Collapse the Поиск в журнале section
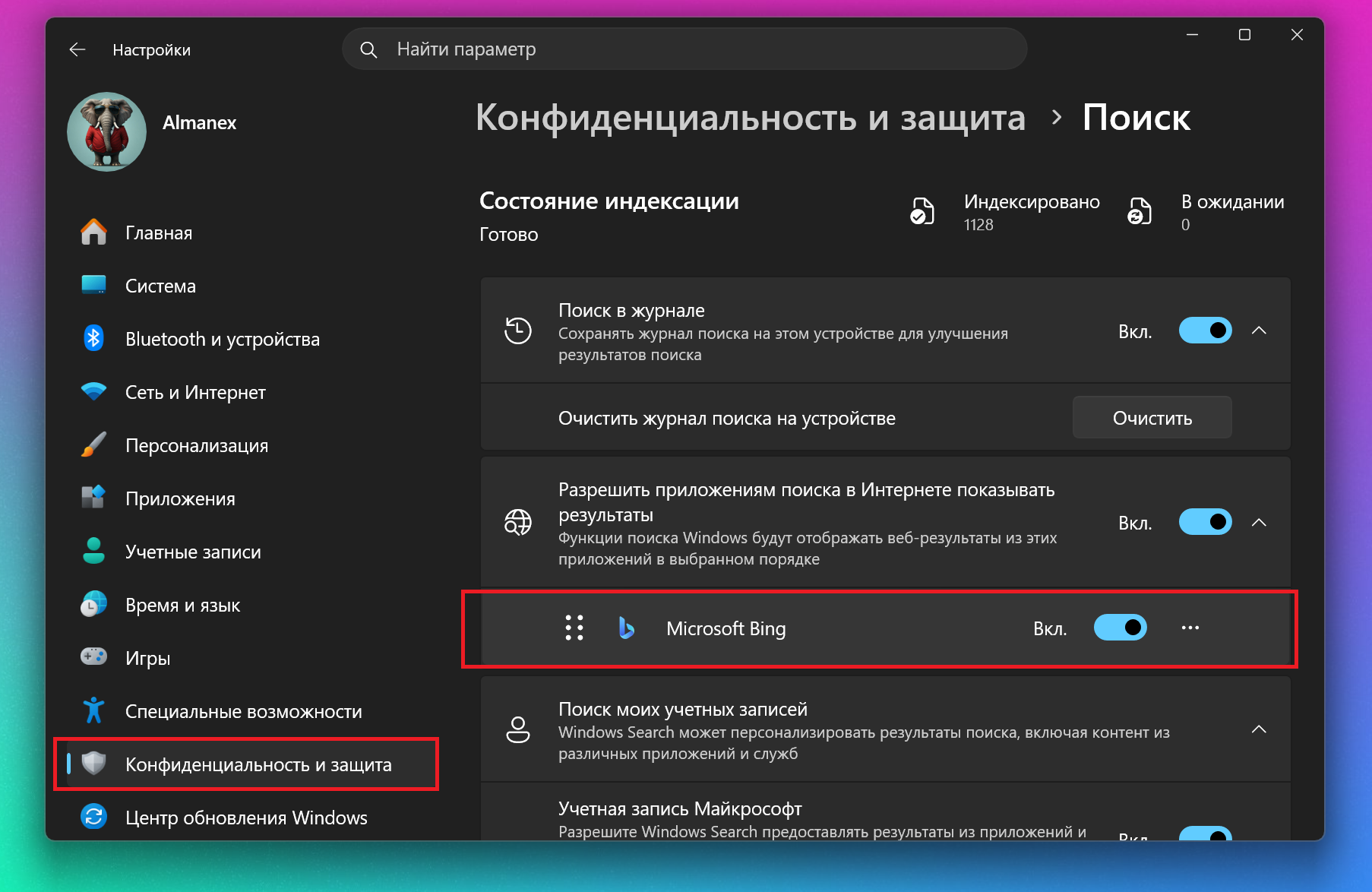1372x892 pixels. pos(1259,331)
